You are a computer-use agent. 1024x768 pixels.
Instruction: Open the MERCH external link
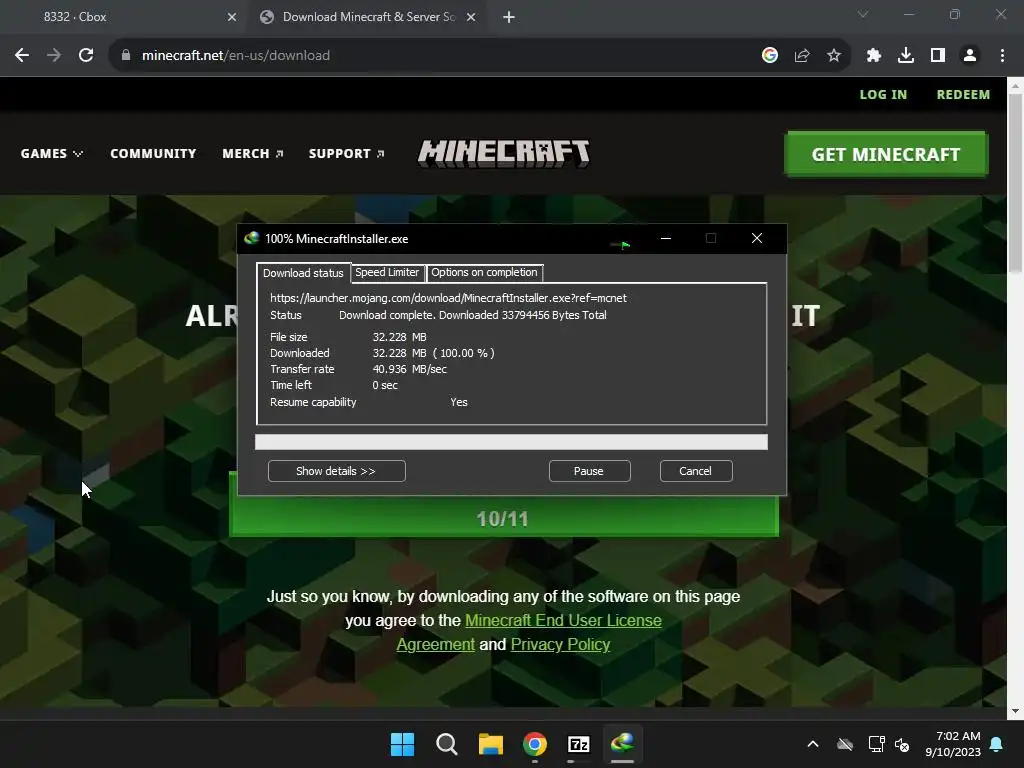(253, 153)
